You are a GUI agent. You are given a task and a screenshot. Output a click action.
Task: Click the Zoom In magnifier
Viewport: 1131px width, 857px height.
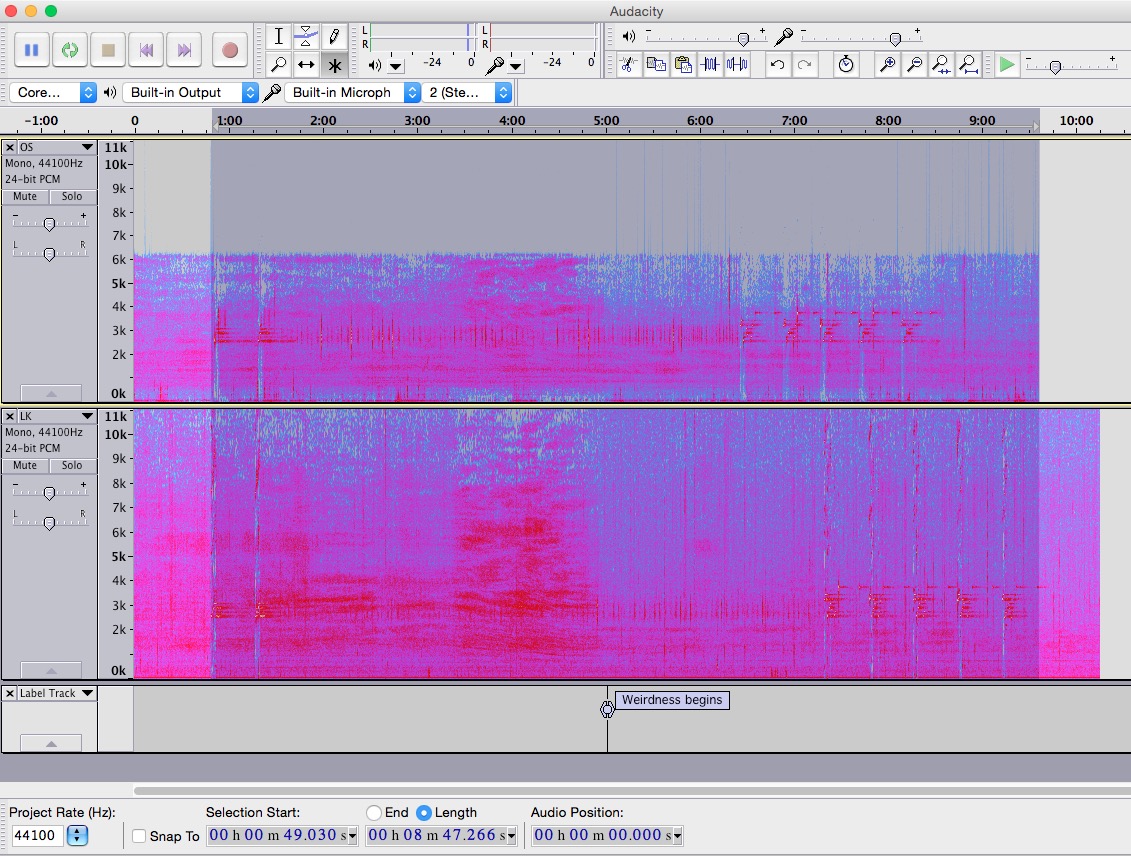click(x=887, y=65)
